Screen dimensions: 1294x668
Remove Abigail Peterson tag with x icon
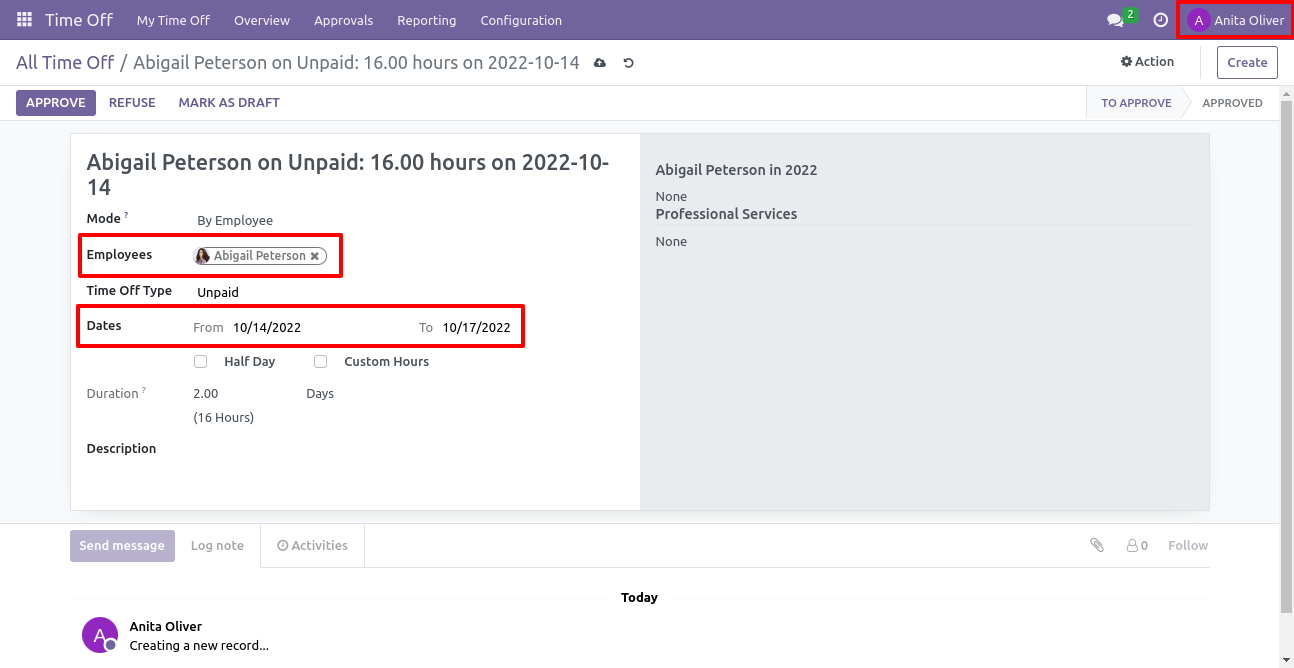314,256
